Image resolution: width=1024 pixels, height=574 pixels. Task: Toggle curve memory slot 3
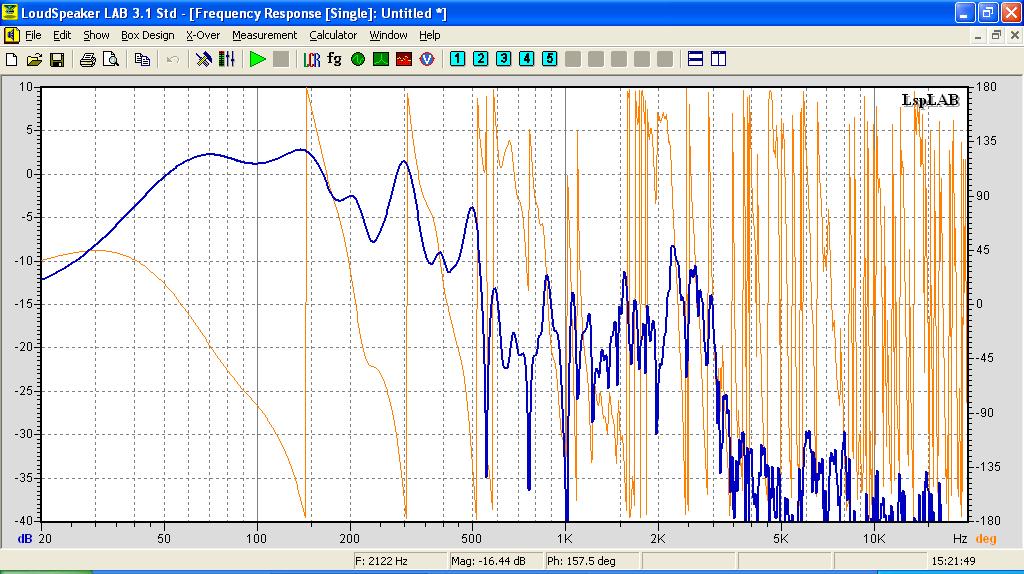point(504,59)
